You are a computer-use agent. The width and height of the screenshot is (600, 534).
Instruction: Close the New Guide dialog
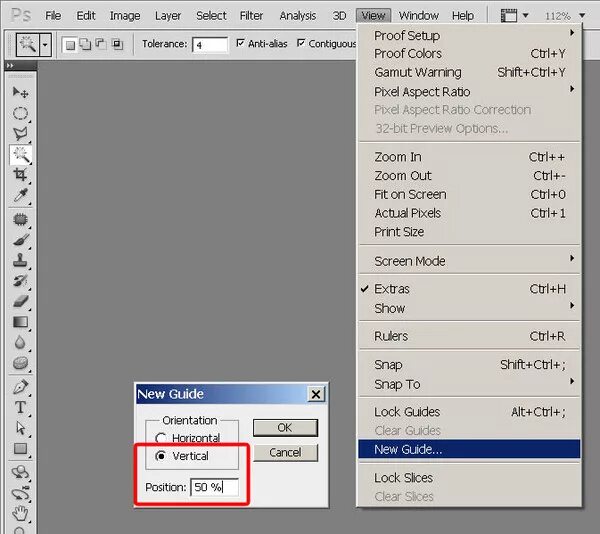(x=316, y=394)
